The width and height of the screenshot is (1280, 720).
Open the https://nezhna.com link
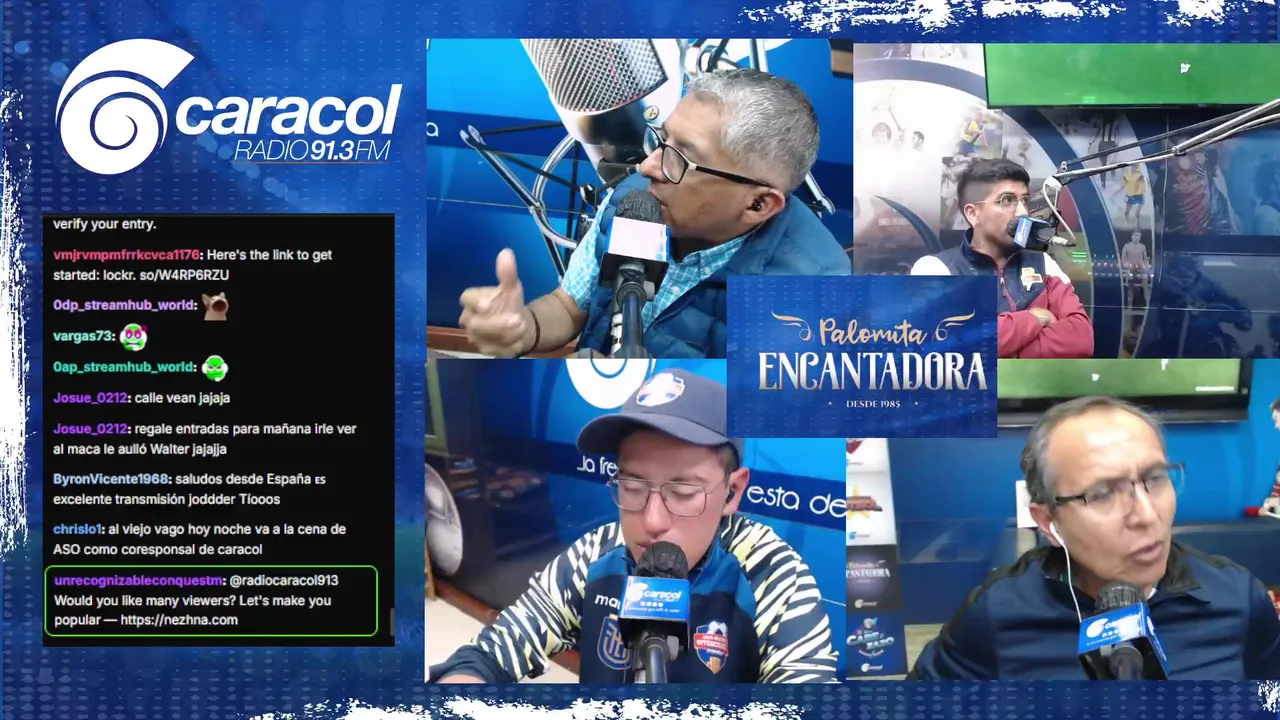179,620
